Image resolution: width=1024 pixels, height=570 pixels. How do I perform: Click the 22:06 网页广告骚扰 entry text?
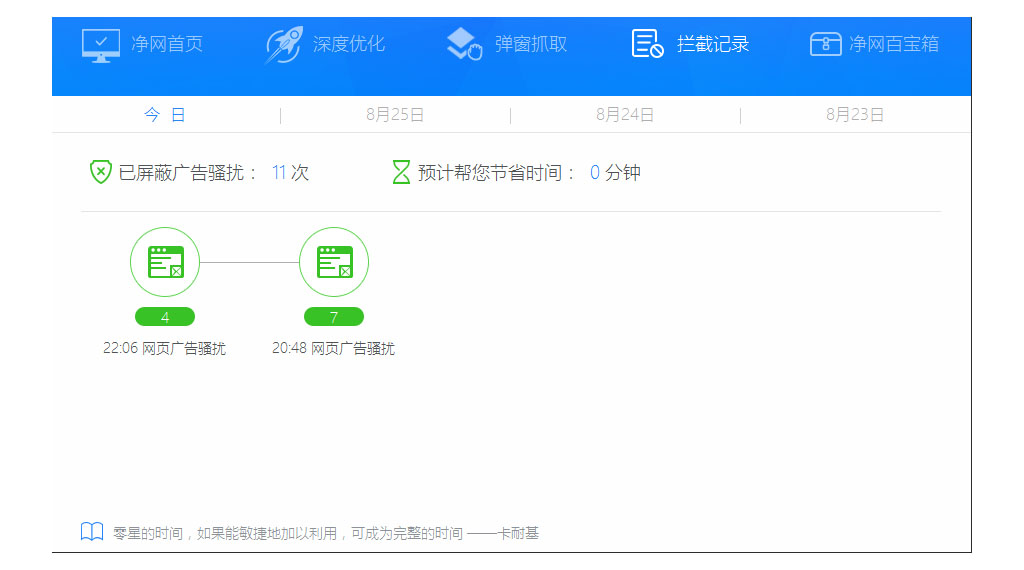point(165,348)
